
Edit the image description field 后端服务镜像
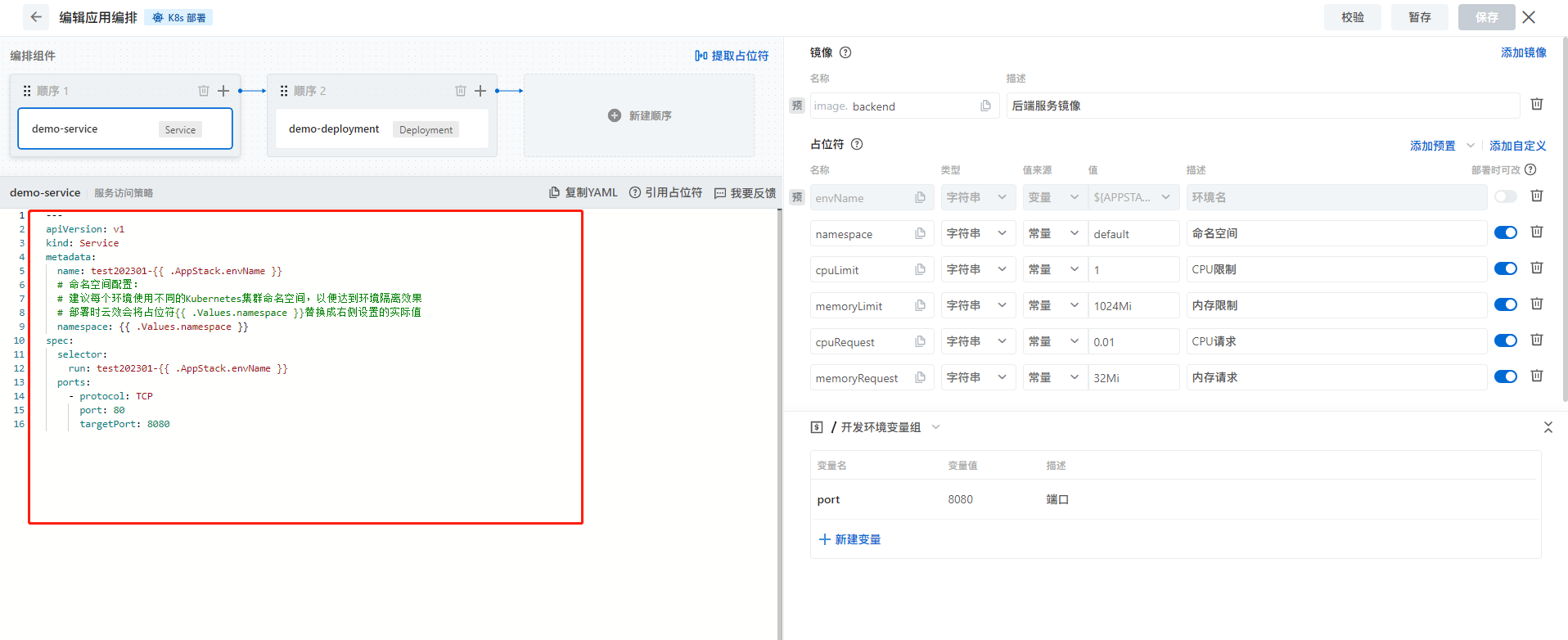[1263, 106]
